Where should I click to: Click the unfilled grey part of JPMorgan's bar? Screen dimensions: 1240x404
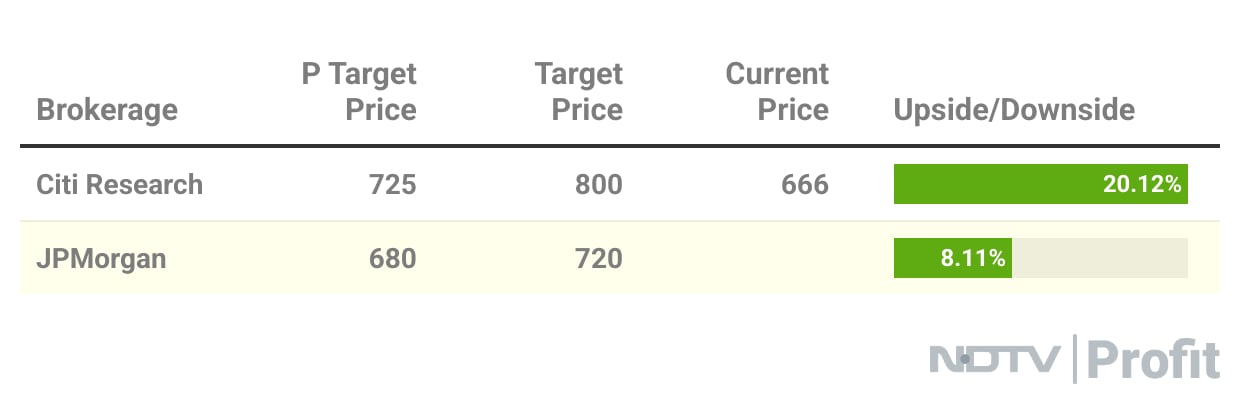click(1100, 258)
